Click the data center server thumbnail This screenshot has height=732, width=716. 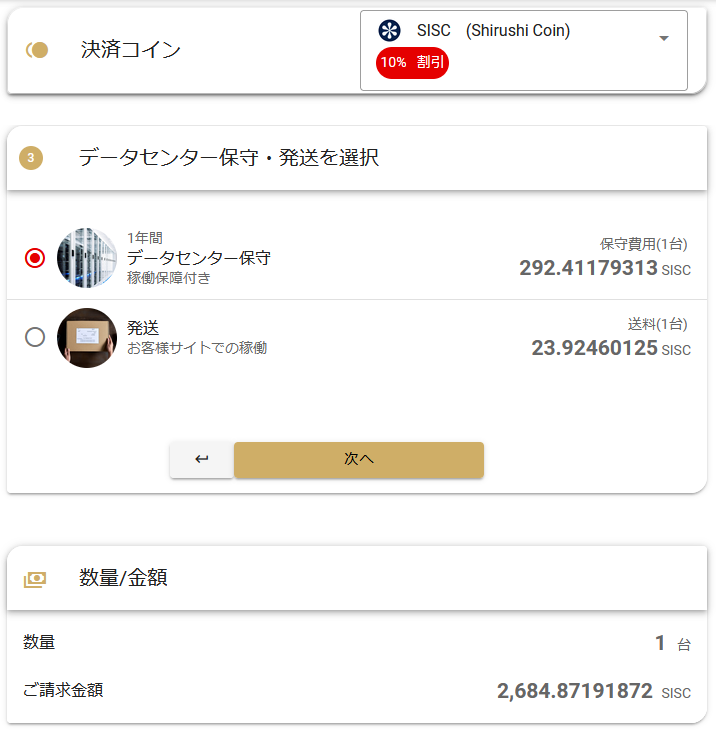[87, 258]
